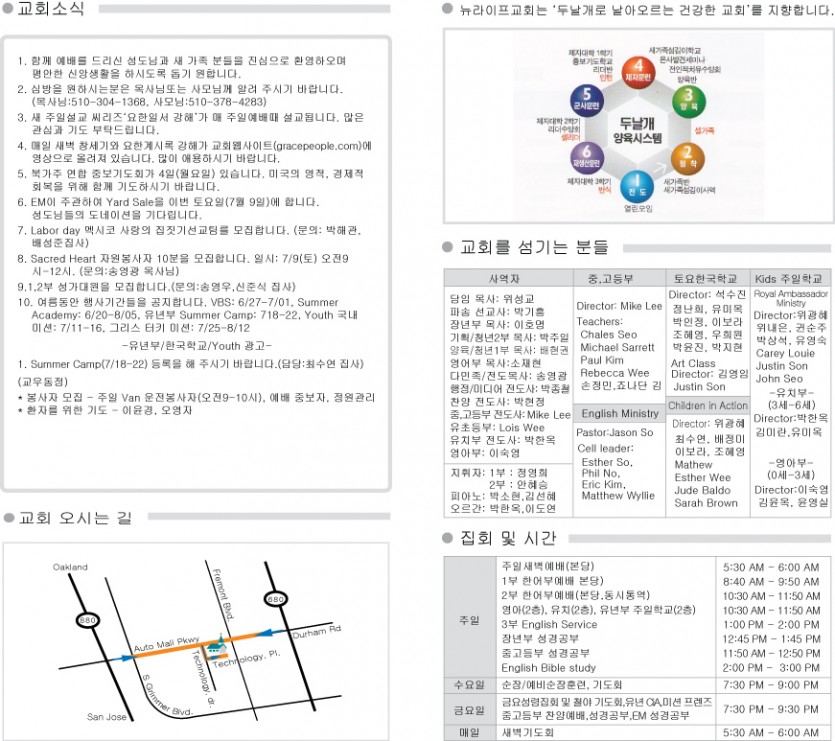
Task: Click the Durham Rd road label
Action: 316,632
